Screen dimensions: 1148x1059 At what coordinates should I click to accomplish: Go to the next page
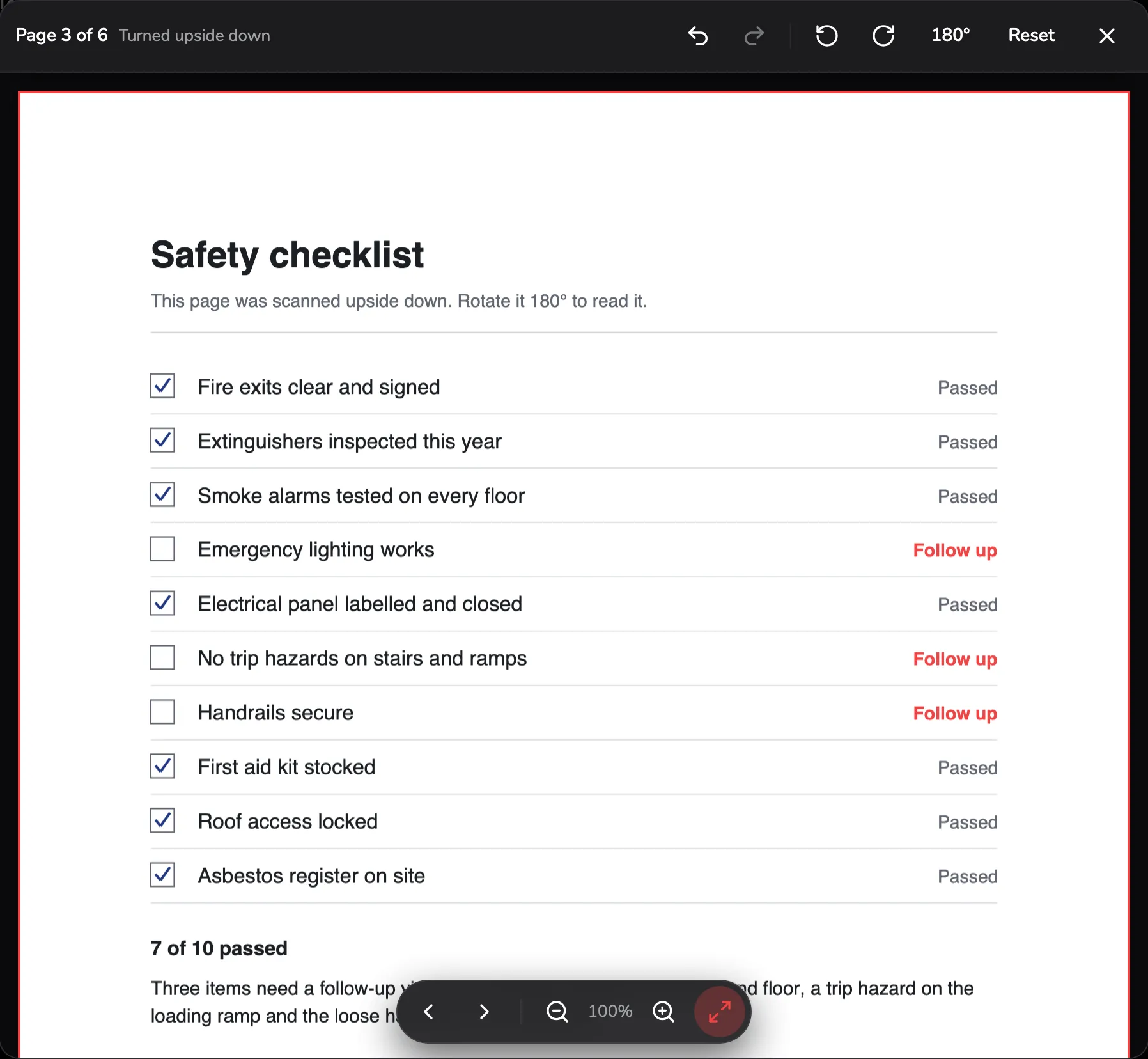click(x=484, y=1011)
